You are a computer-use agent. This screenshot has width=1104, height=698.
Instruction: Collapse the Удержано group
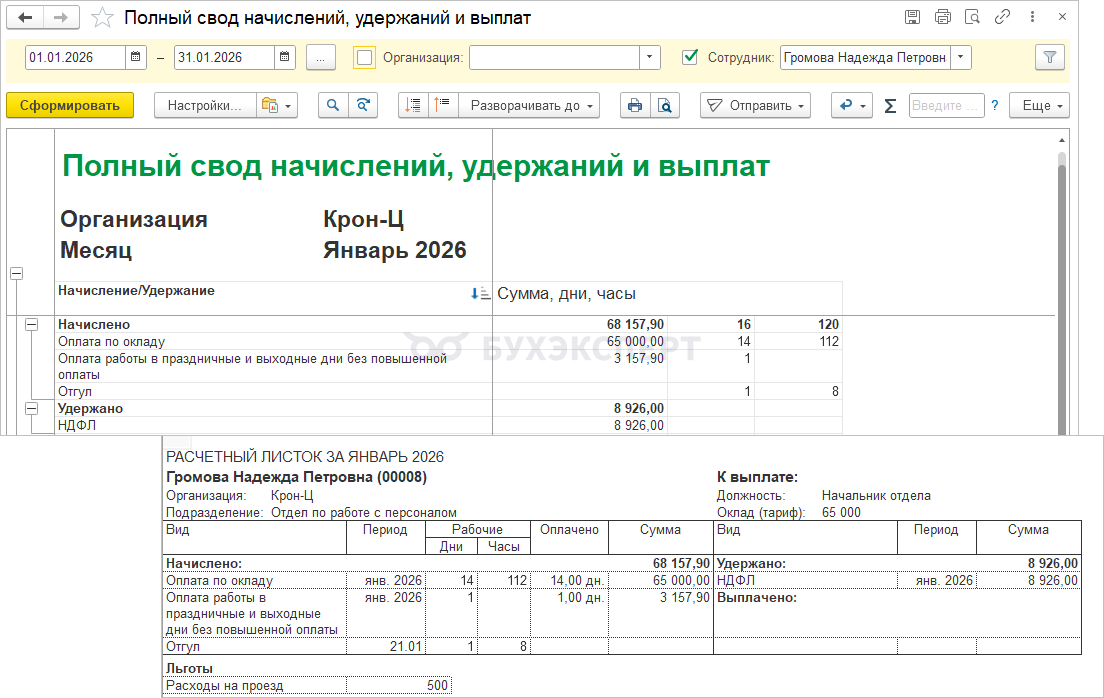[31, 409]
